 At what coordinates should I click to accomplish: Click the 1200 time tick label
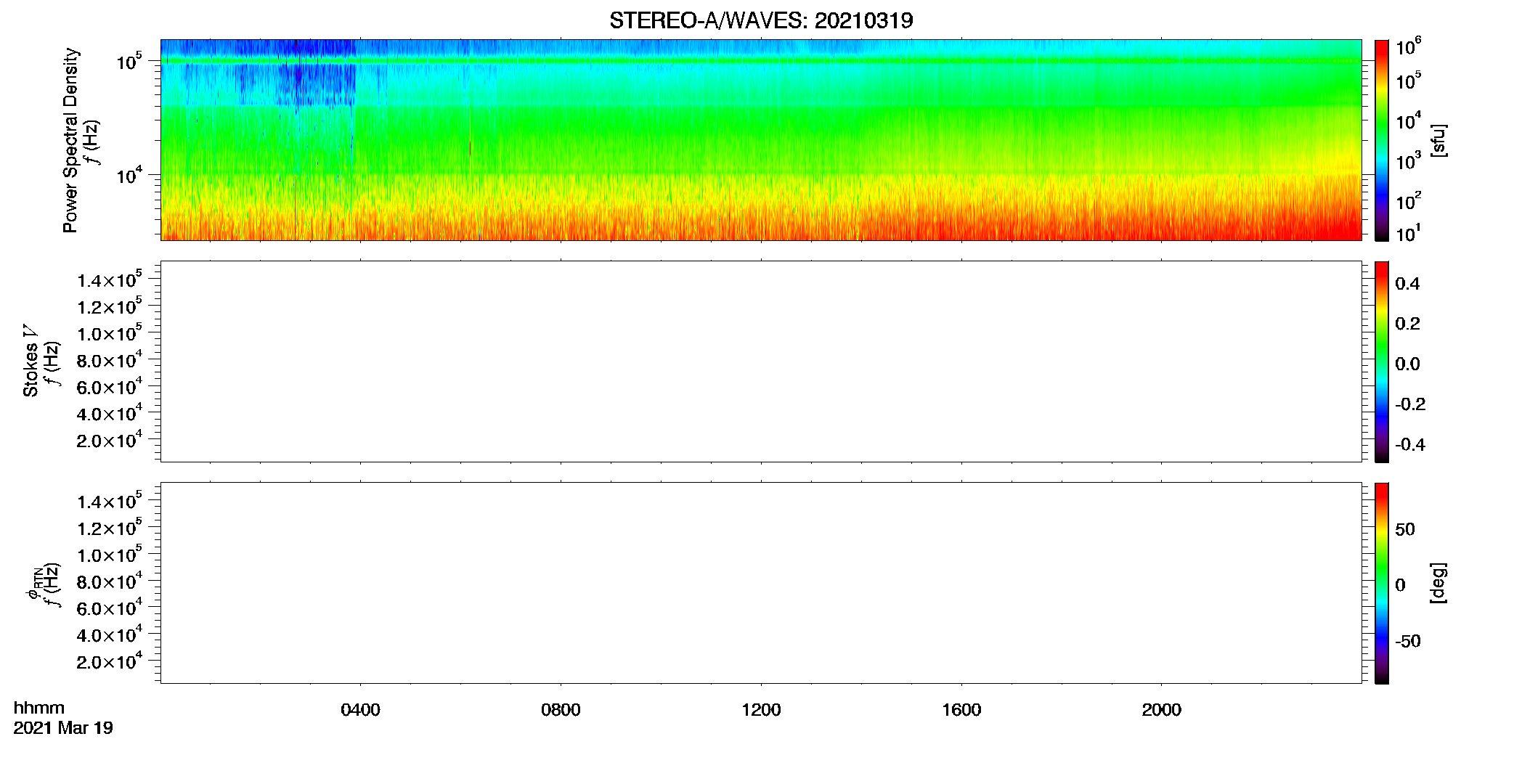point(761,710)
